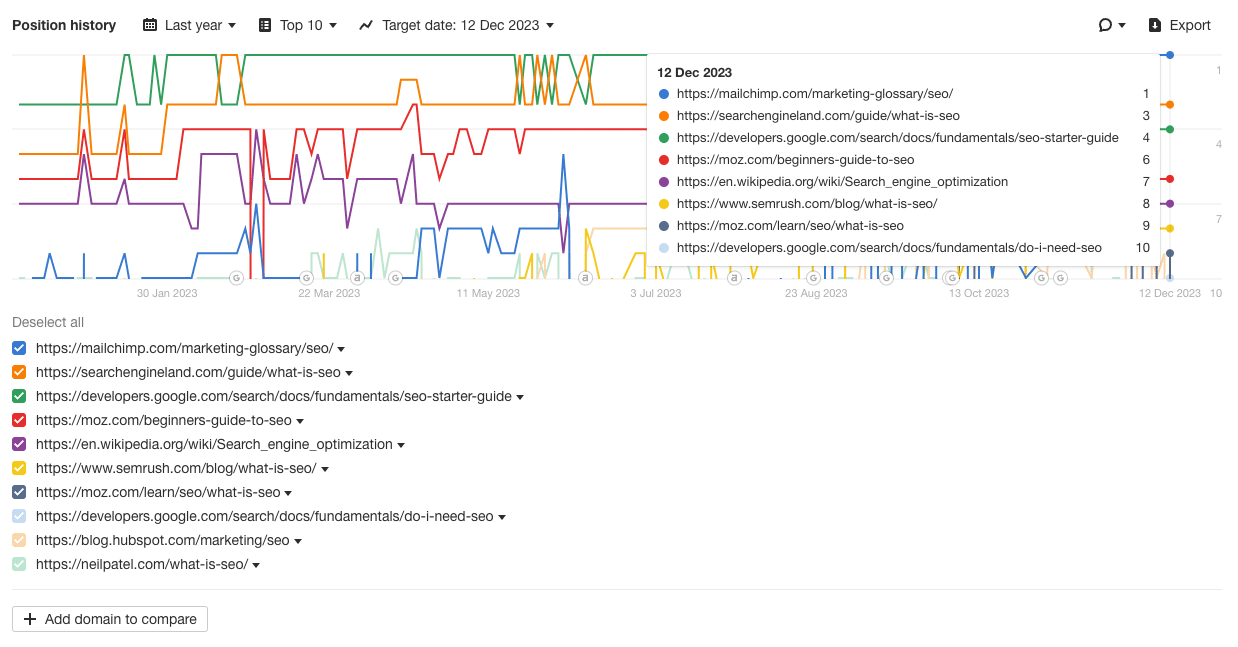1238x647 pixels.
Task: Click the Export button
Action: (x=1179, y=25)
